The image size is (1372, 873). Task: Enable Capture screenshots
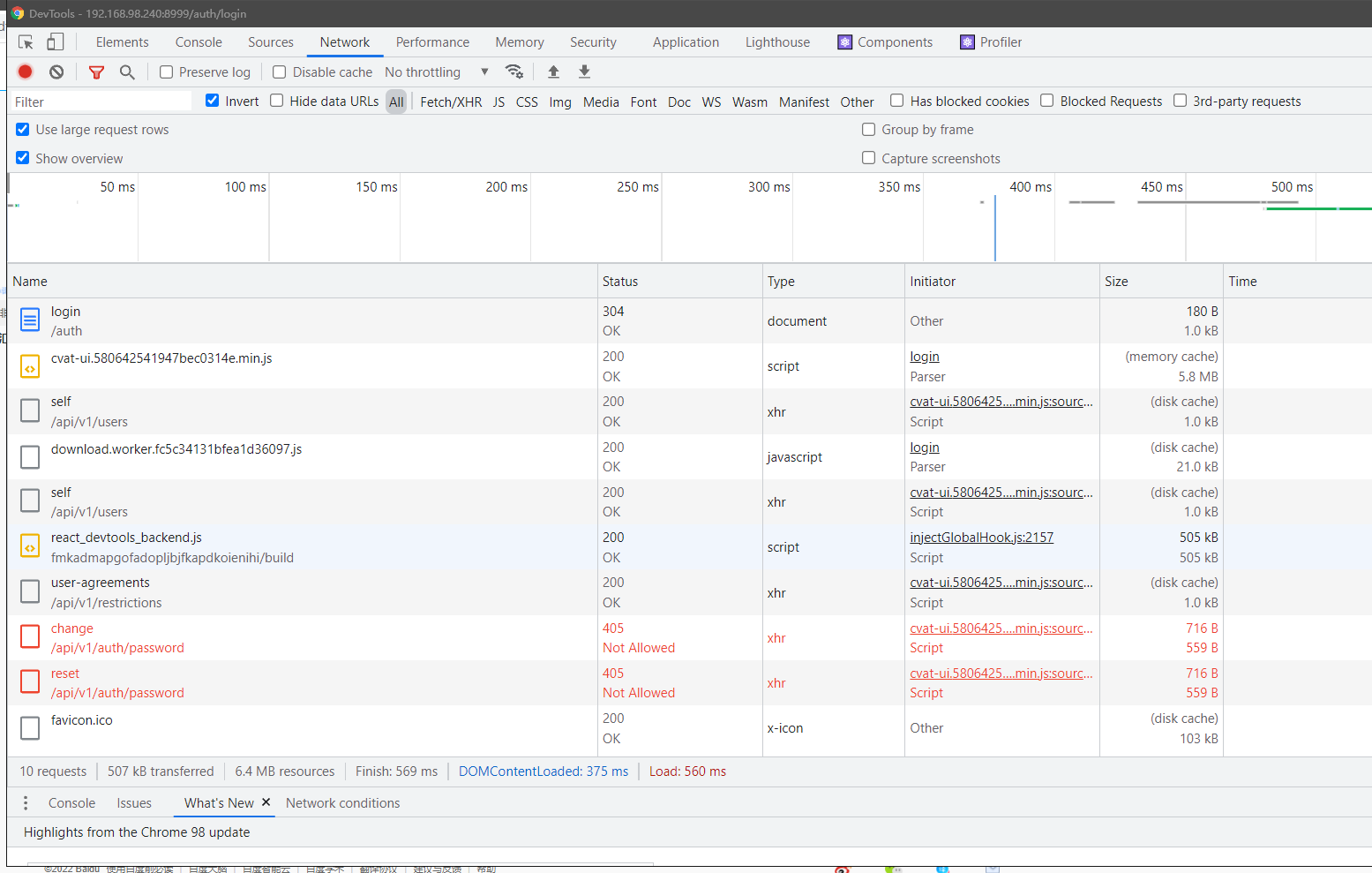(869, 158)
